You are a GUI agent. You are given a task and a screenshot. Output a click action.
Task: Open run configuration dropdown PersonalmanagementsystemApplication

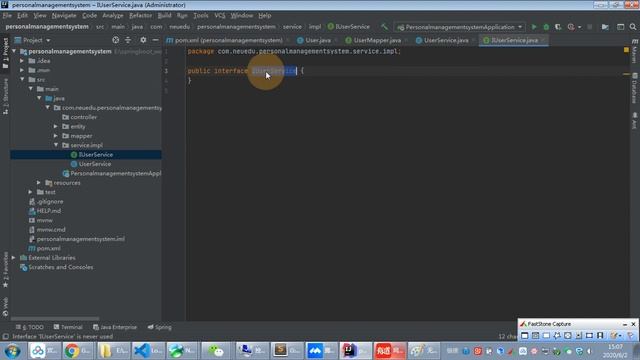coord(460,27)
